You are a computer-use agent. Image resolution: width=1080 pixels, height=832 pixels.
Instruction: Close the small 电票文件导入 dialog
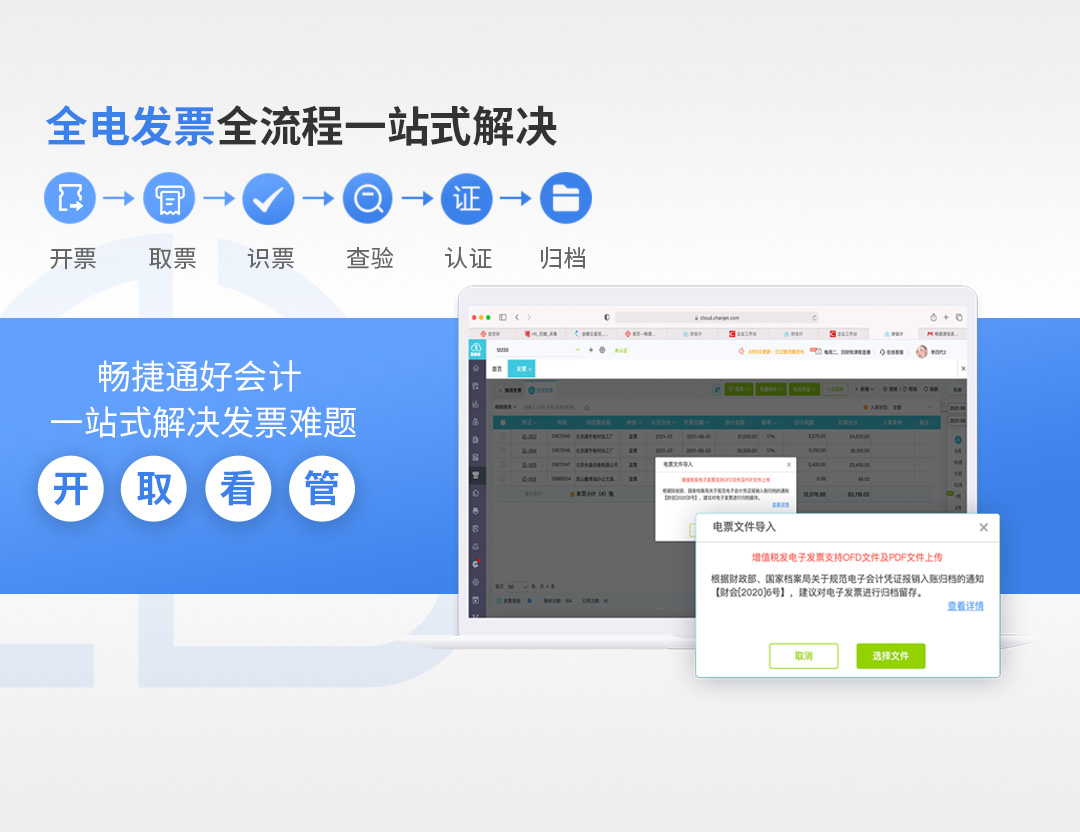click(789, 464)
